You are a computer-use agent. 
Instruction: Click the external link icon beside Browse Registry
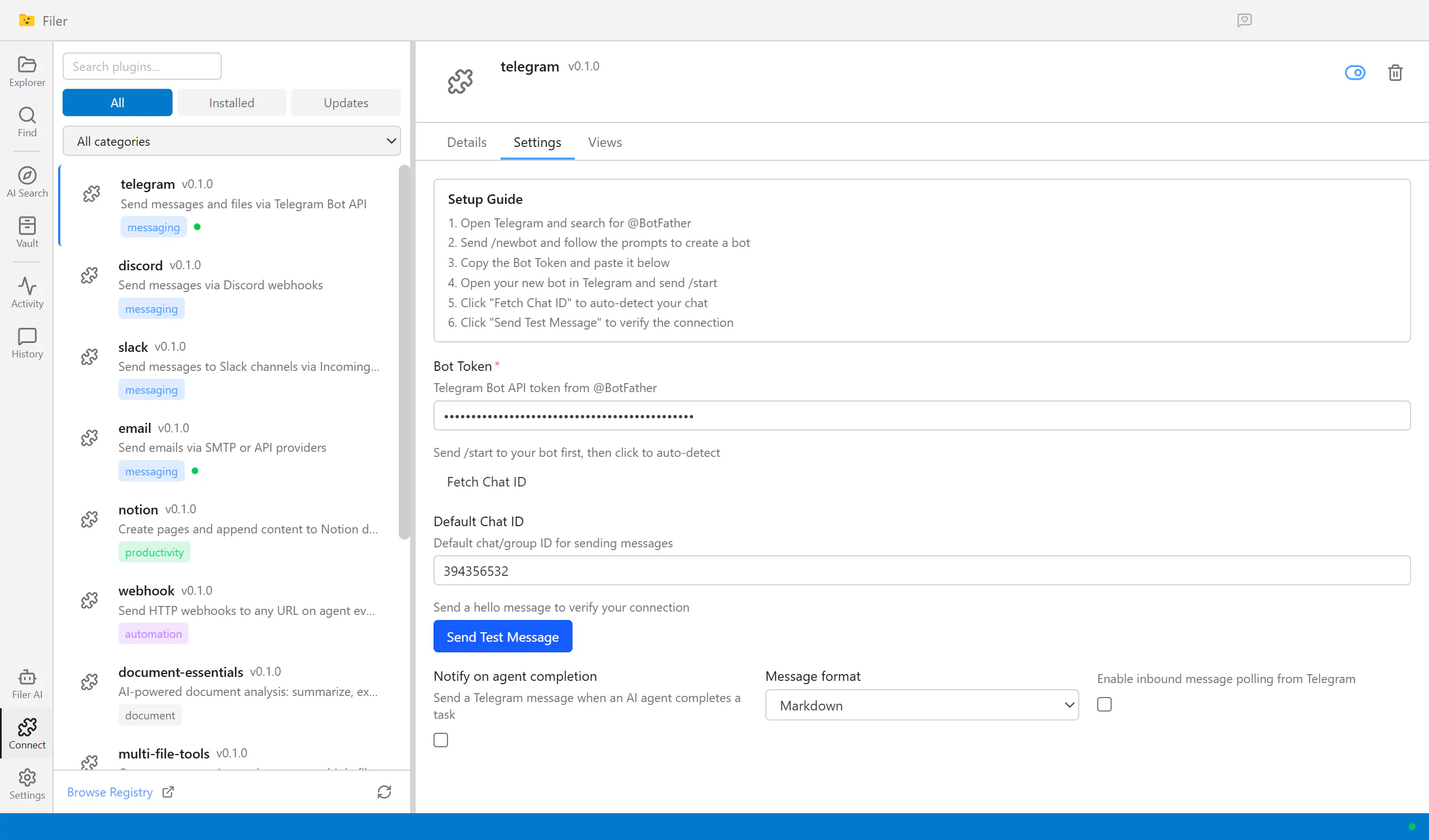pyautogui.click(x=168, y=792)
